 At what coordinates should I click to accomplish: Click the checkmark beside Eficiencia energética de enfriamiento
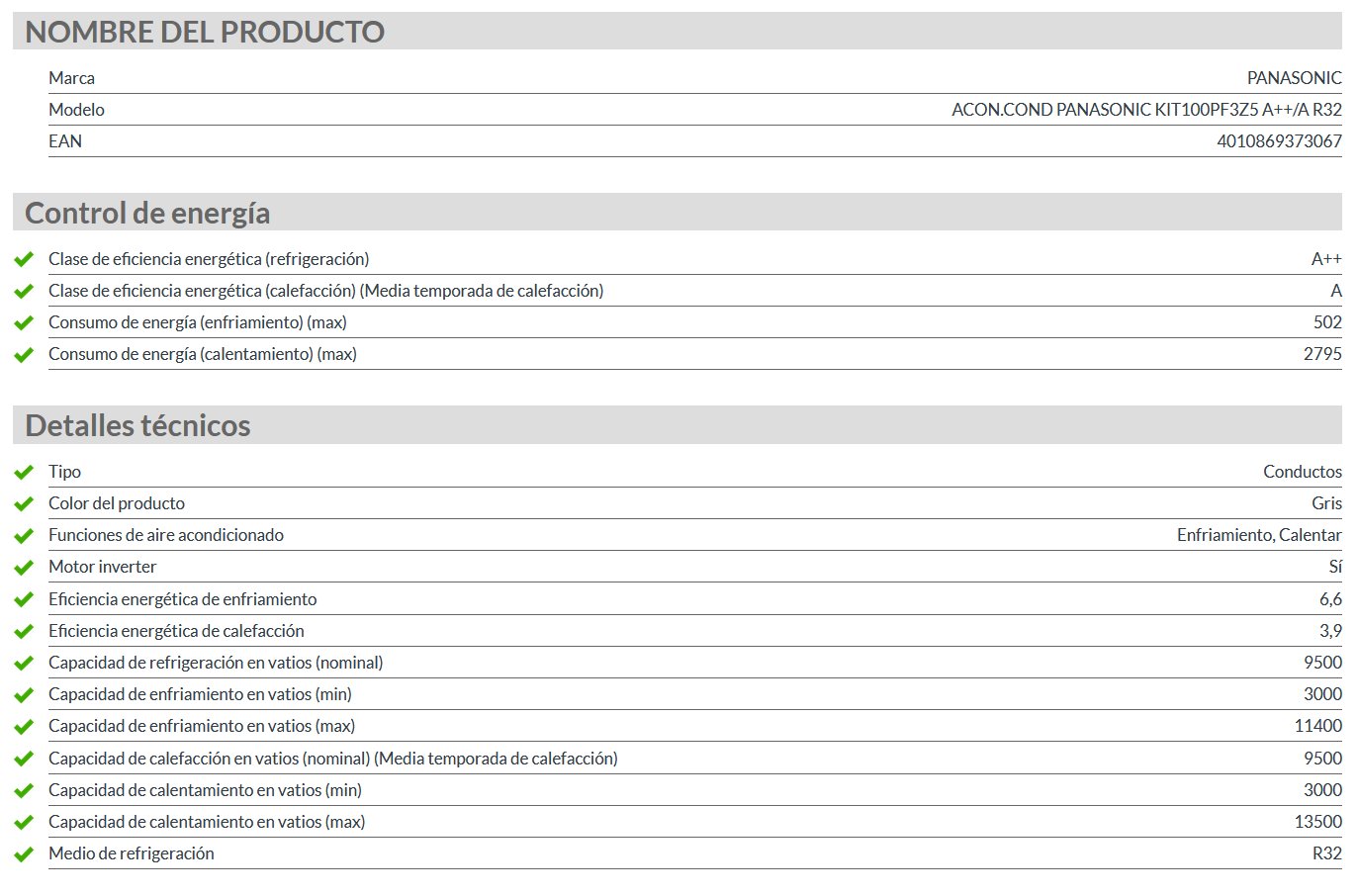24,600
